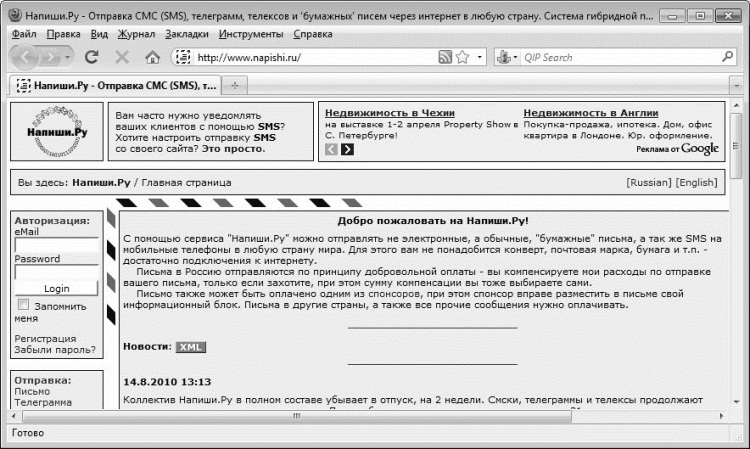Click the Напиши.Ру breadcrumb link
Viewport: 750px width, 449px height.
[x=101, y=183]
